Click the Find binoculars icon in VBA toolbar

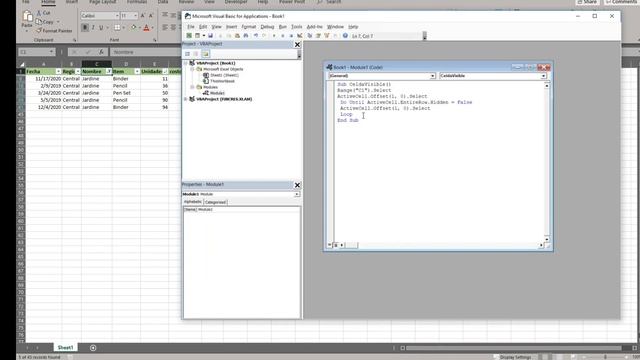(x=246, y=36)
